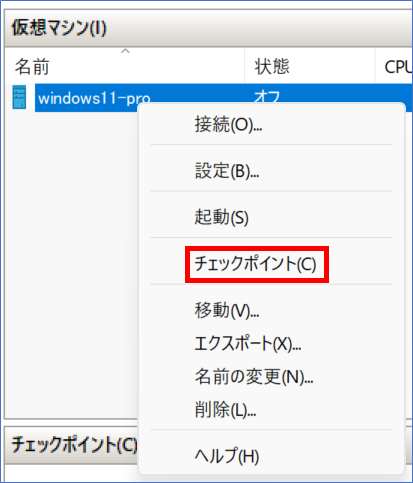
Task: Toggle sort arrow above the 名前 column
Action: point(125,51)
